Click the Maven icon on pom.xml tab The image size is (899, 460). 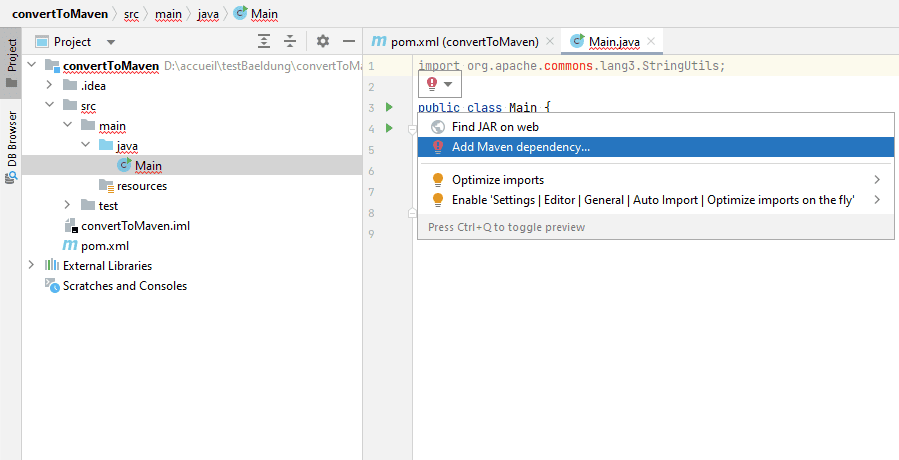tap(379, 41)
